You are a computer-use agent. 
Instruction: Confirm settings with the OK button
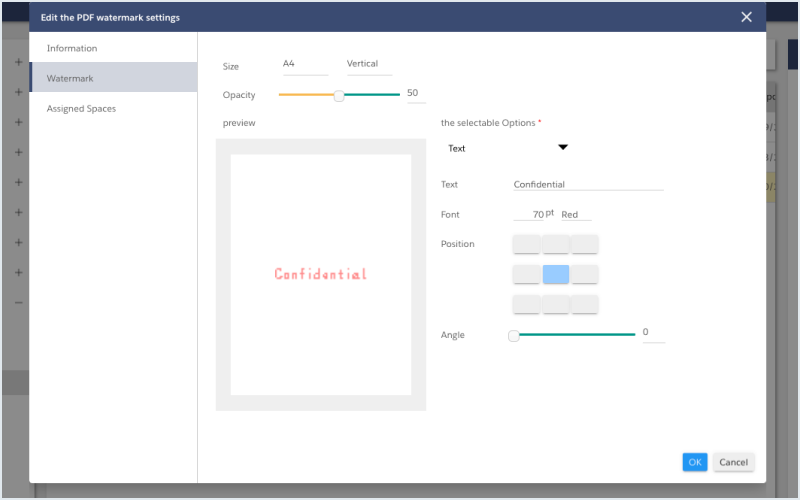(x=695, y=462)
